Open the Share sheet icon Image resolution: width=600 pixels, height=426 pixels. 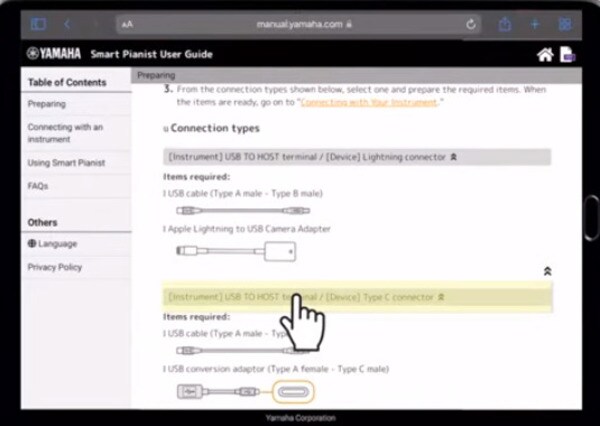tap(505, 24)
